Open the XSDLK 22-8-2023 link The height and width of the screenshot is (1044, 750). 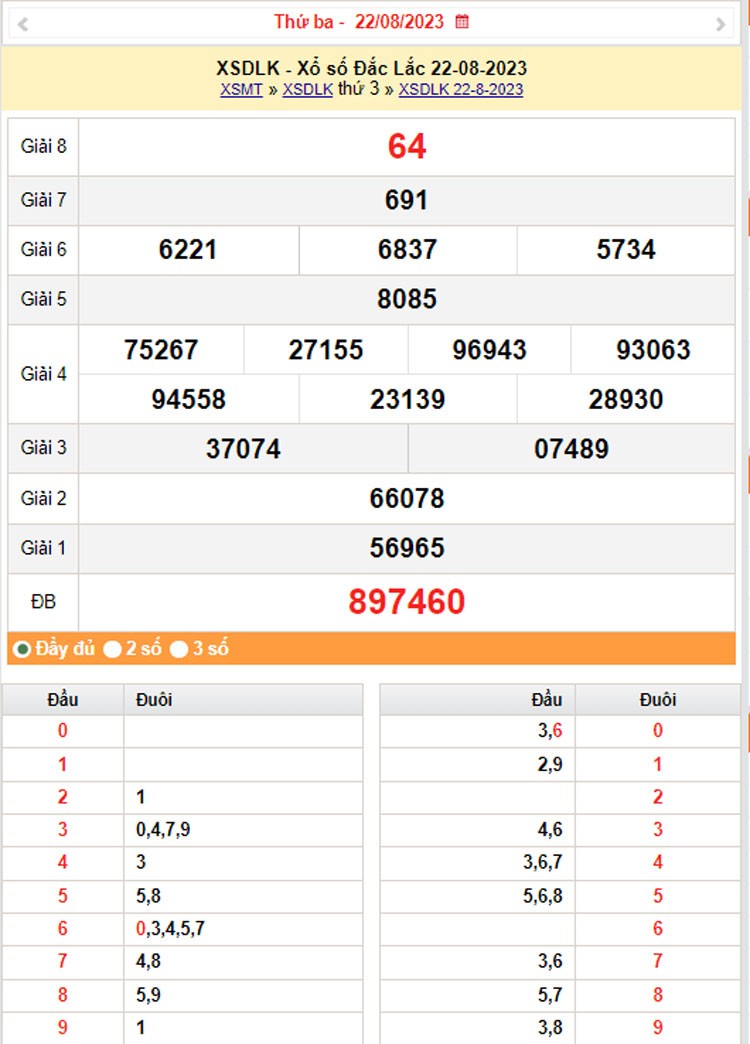[x=461, y=89]
